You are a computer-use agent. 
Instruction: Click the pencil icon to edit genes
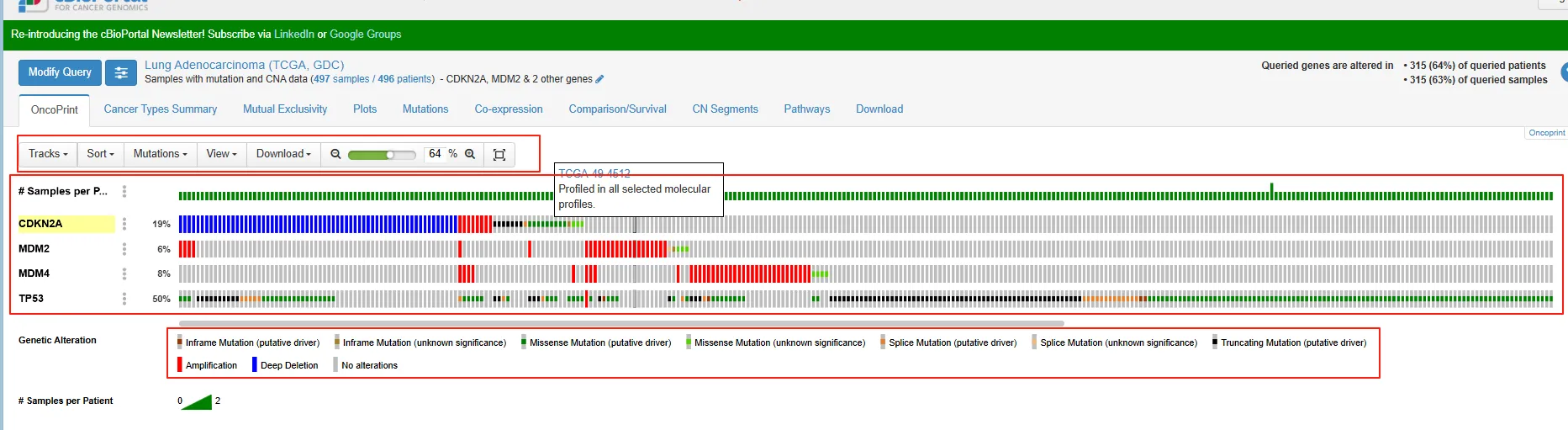[599, 79]
